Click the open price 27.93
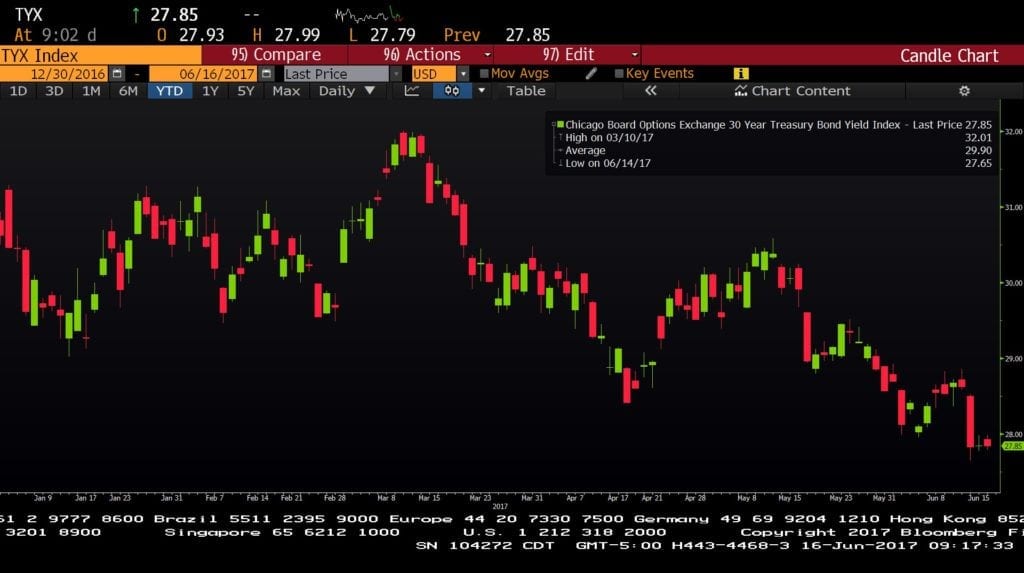This screenshot has width=1024, height=573. 201,35
